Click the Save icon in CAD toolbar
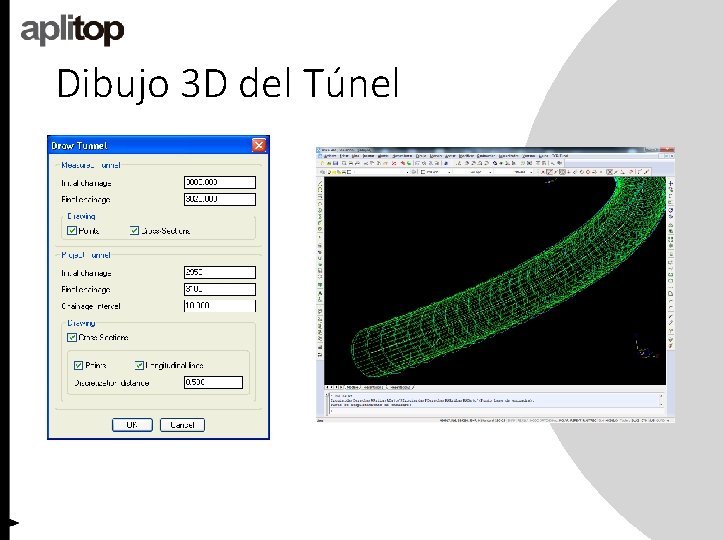The height and width of the screenshot is (540, 723). 336,163
